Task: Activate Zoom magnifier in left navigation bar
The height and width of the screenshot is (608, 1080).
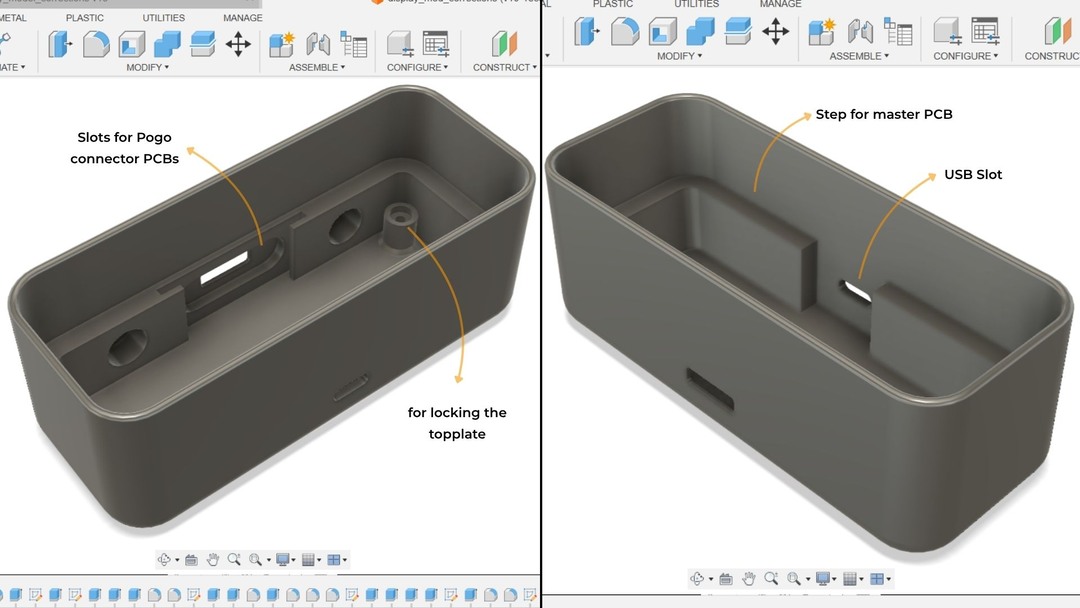Action: pos(233,560)
